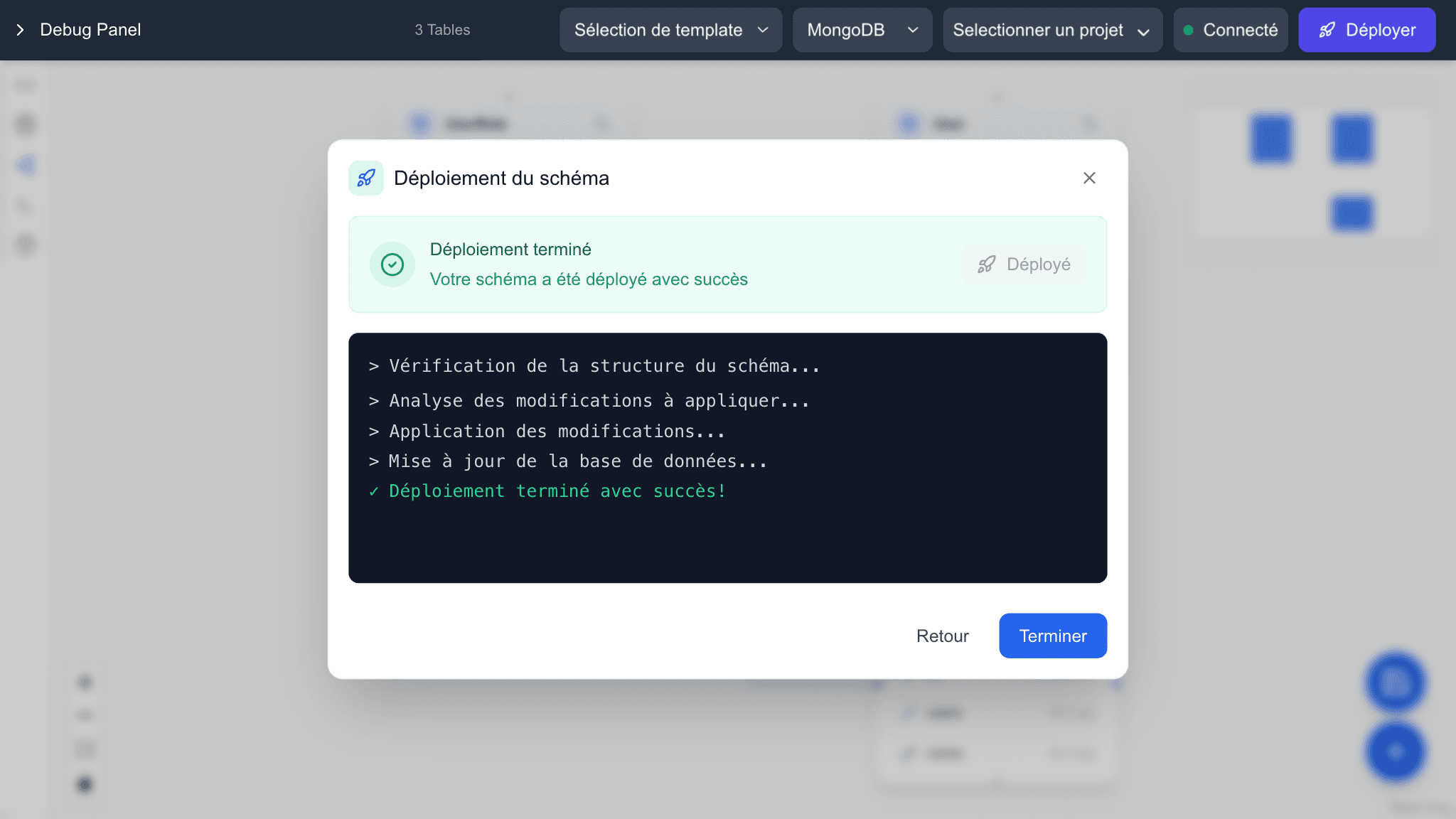Click inside the deployment log terminal area

727,457
